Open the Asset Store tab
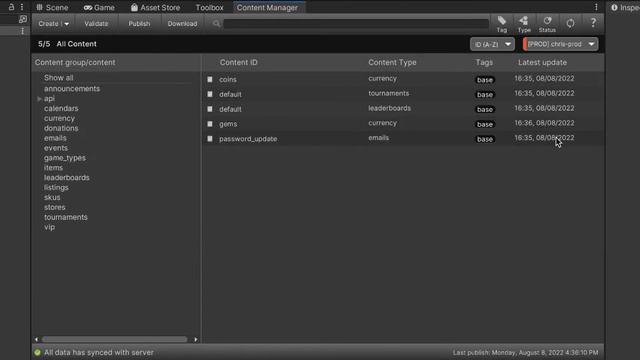Viewport: 640px width, 360px height. [x=155, y=7]
